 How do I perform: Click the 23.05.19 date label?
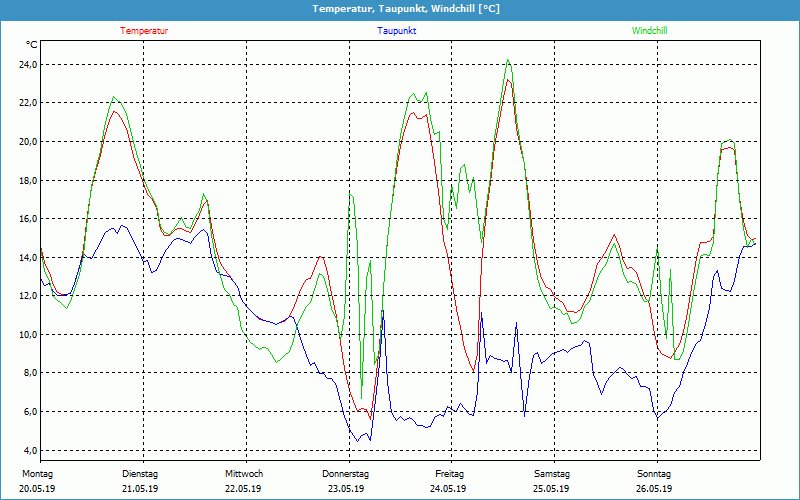[x=346, y=489]
